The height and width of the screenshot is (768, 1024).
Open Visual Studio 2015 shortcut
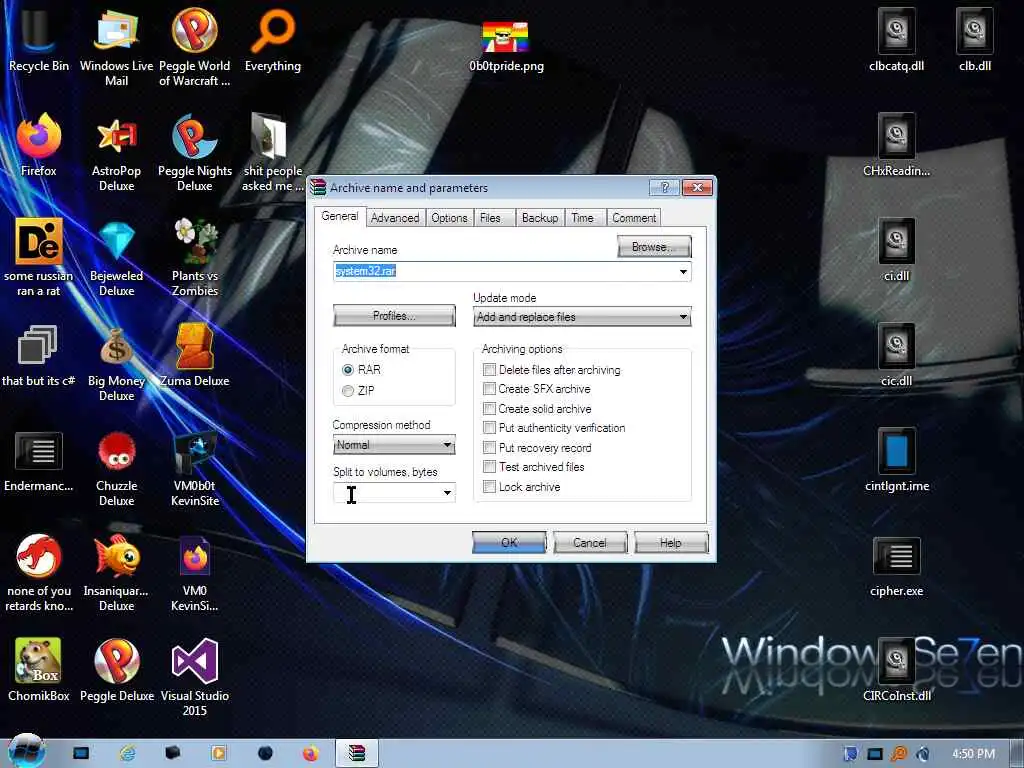point(195,677)
